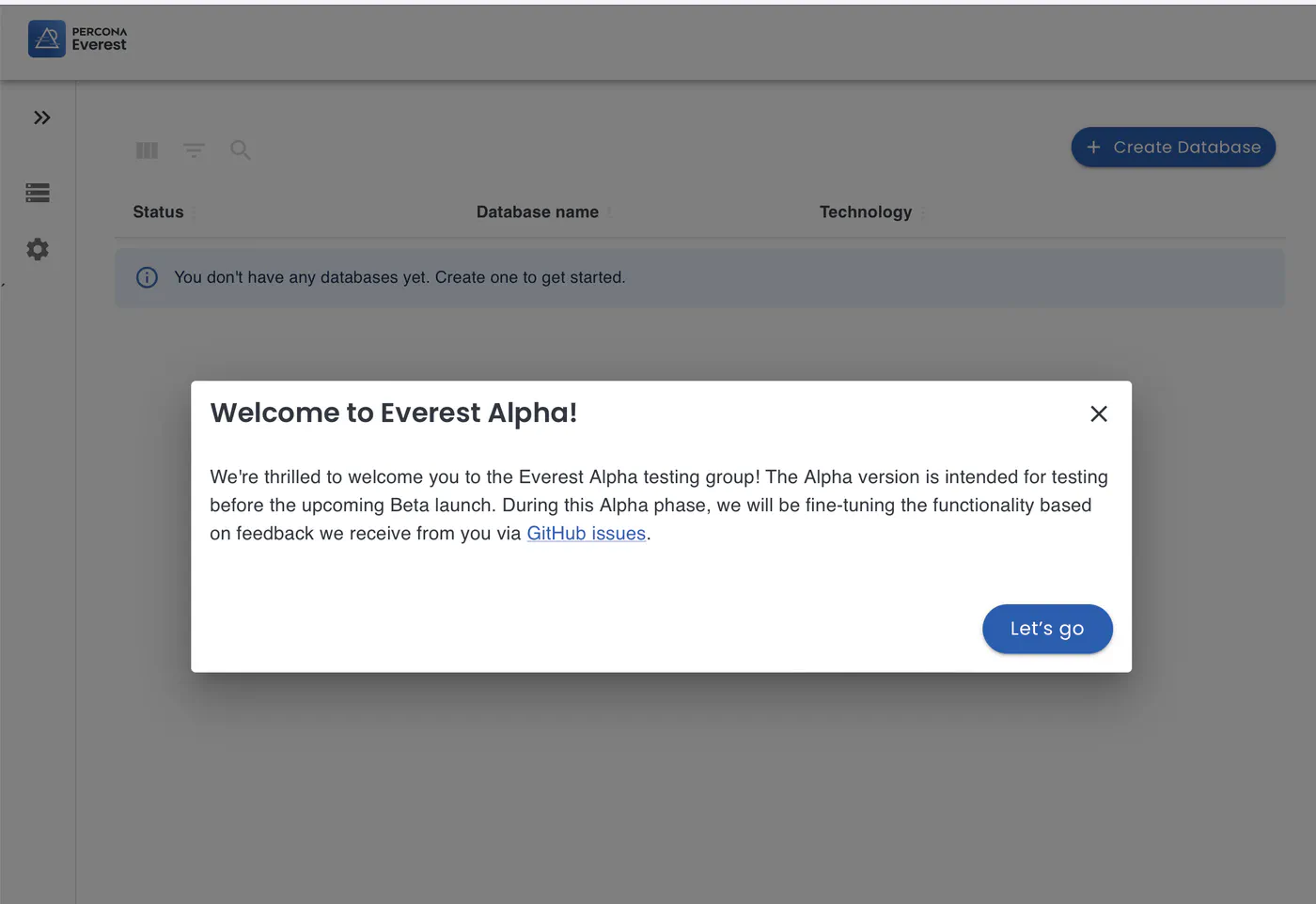Click the Everest wordmark in header

point(99,44)
